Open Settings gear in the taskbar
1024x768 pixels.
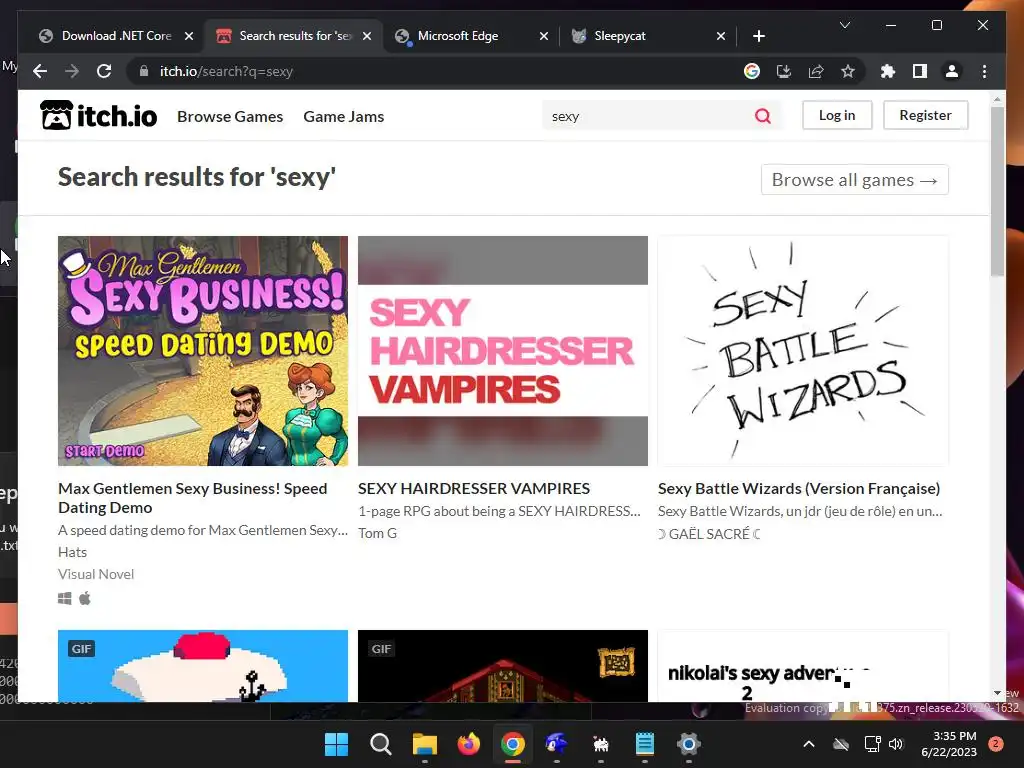pos(688,744)
